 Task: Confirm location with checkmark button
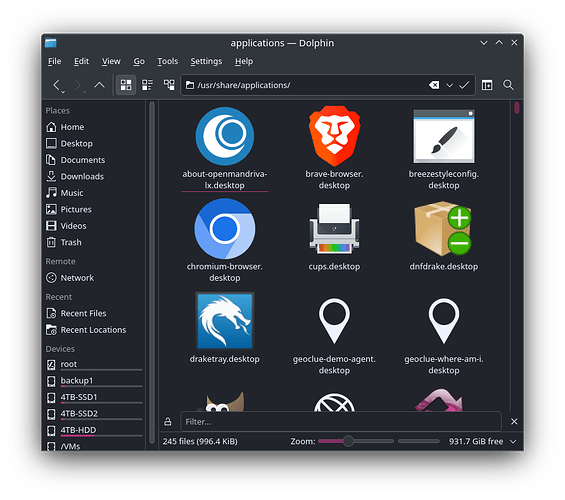click(464, 85)
